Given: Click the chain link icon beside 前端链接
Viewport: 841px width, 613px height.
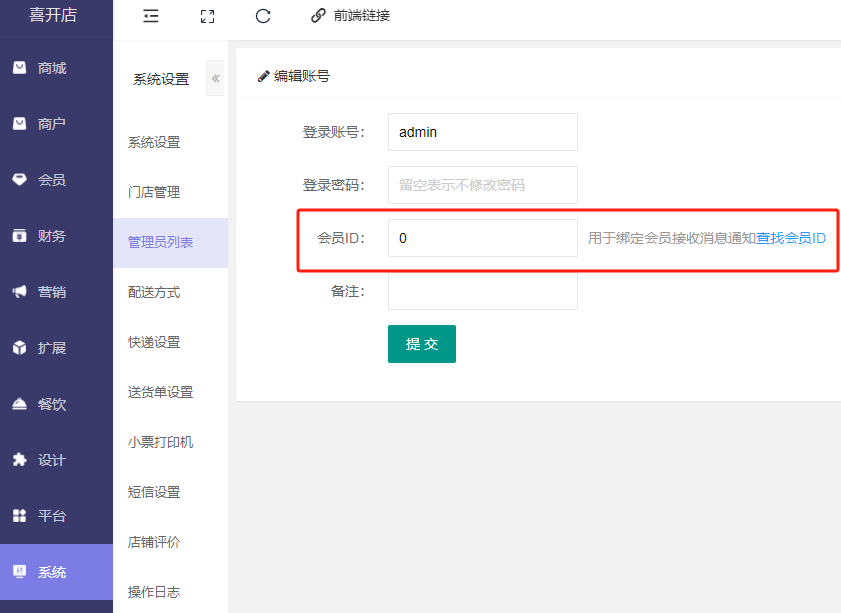Looking at the screenshot, I should click(318, 16).
